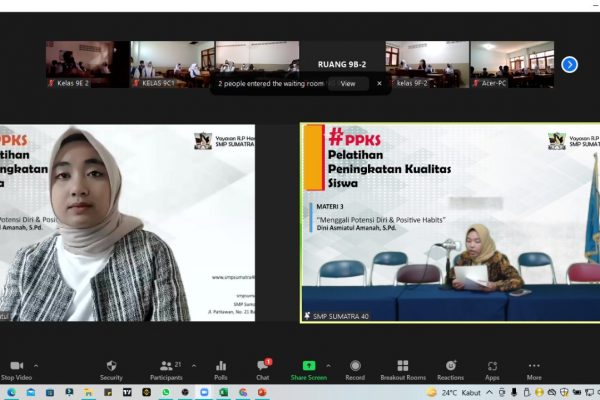Viewport: 600px width, 400px height.
Task: Show next page of video thumbnails
Action: click(569, 64)
